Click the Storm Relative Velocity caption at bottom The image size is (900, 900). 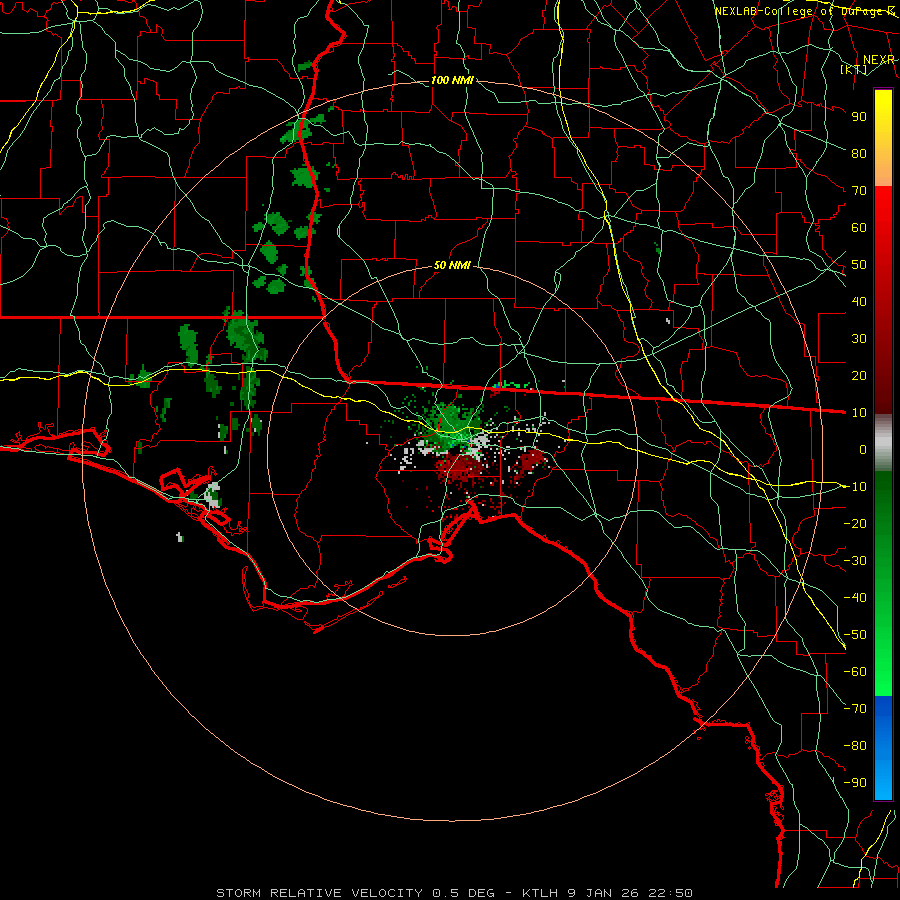(454, 893)
